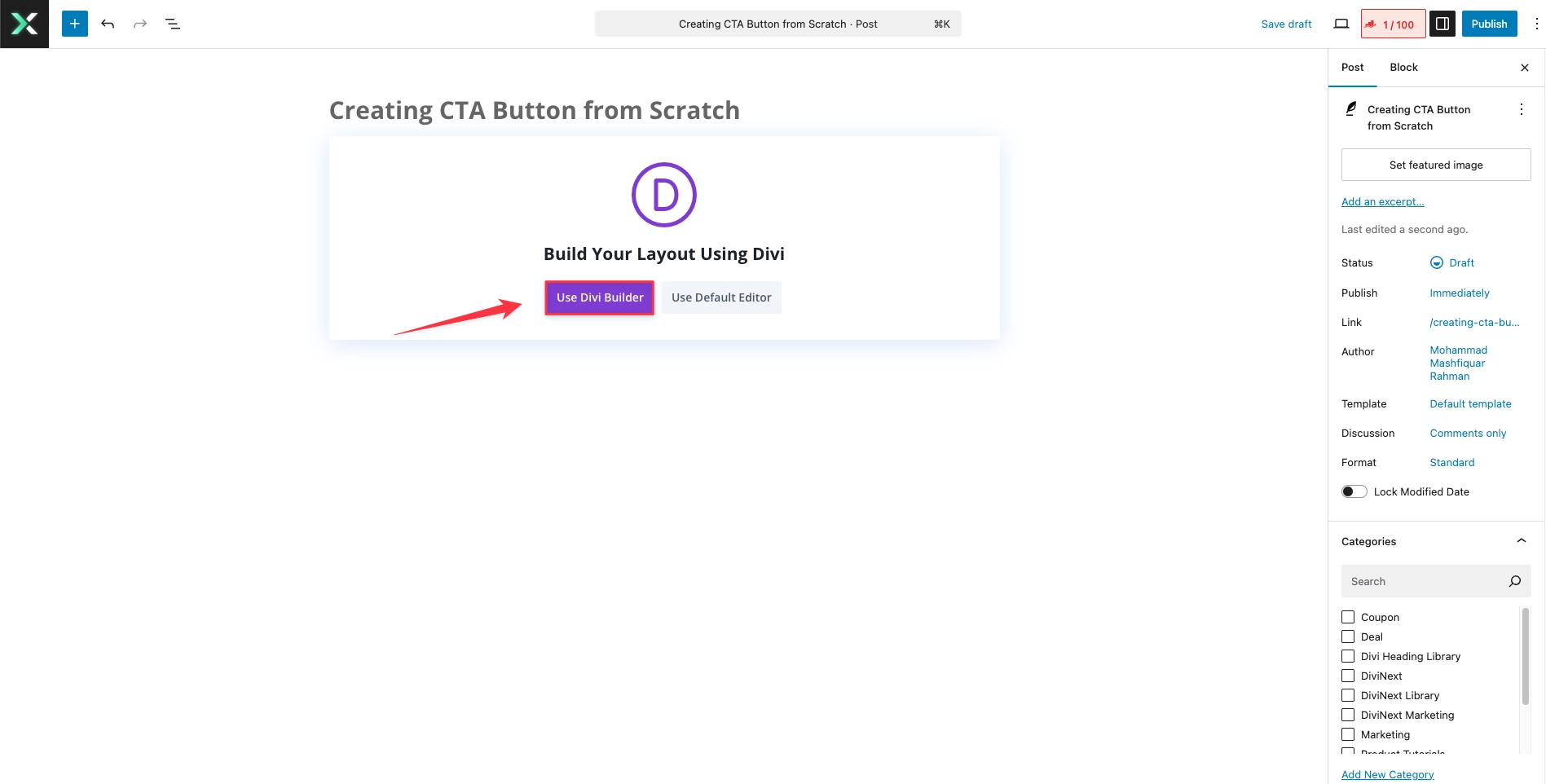The width and height of the screenshot is (1546, 784).
Task: Click the category search magnifier icon
Action: click(x=1515, y=581)
